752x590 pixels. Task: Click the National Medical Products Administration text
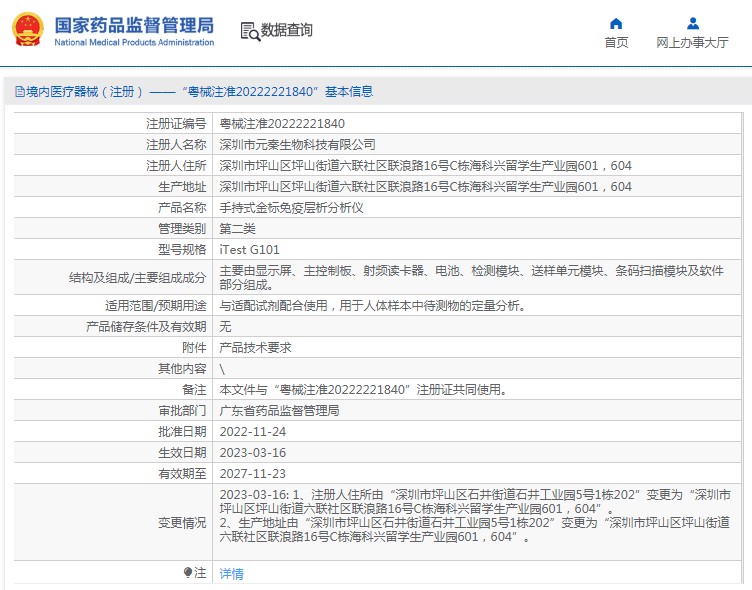click(134, 43)
